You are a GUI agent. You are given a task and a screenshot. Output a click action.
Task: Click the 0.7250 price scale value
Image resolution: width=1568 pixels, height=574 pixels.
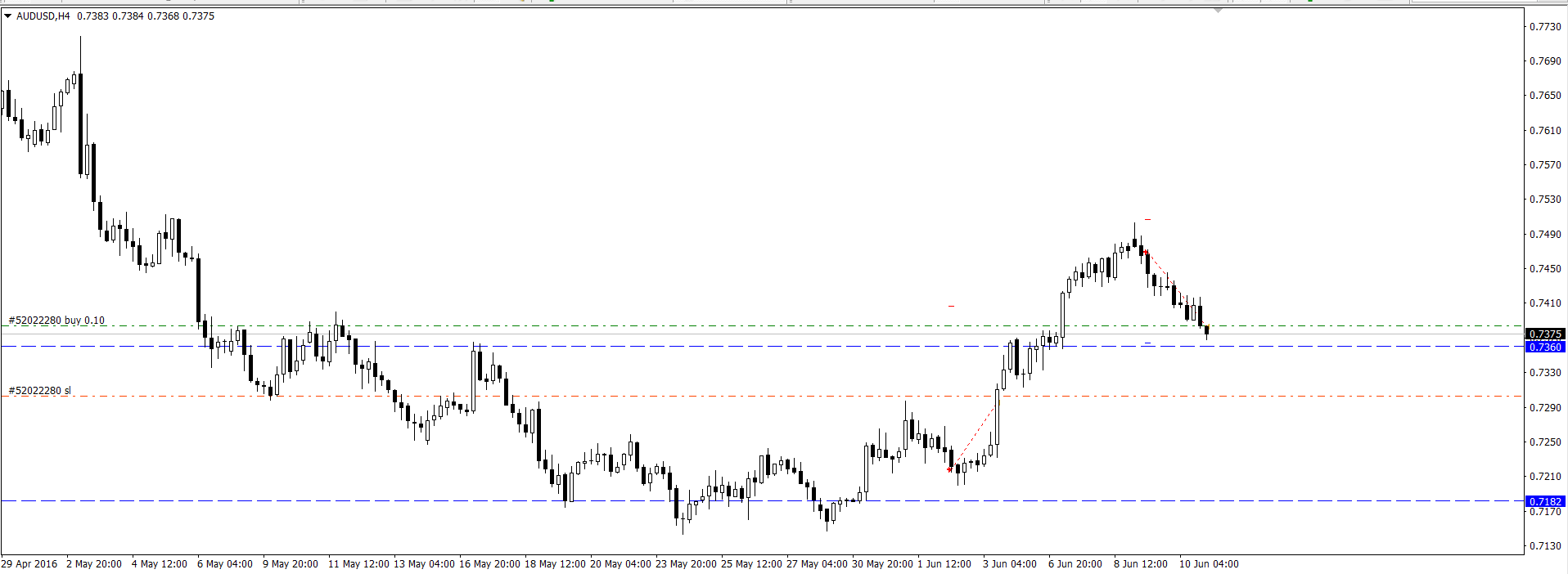(x=1545, y=442)
